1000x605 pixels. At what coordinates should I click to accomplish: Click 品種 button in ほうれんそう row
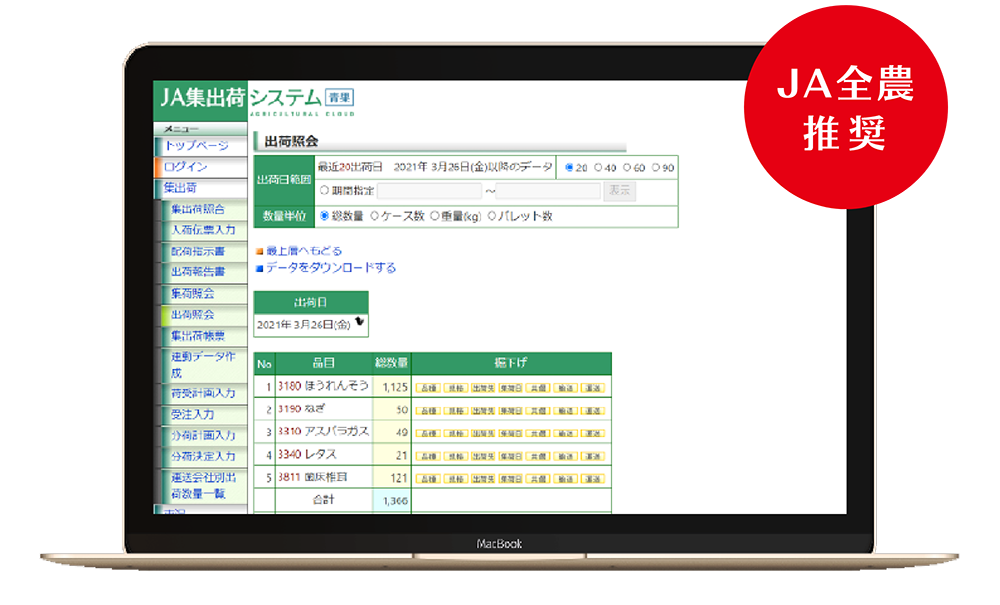[428, 388]
